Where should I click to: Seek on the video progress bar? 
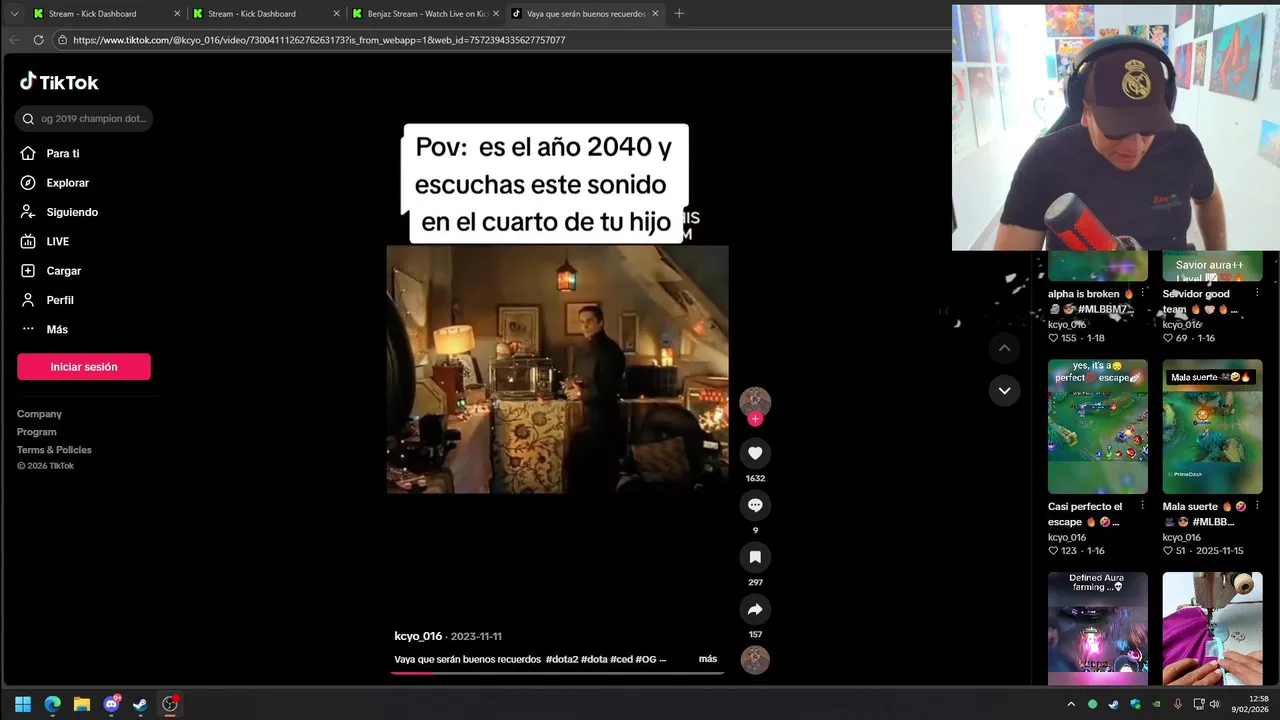(557, 673)
